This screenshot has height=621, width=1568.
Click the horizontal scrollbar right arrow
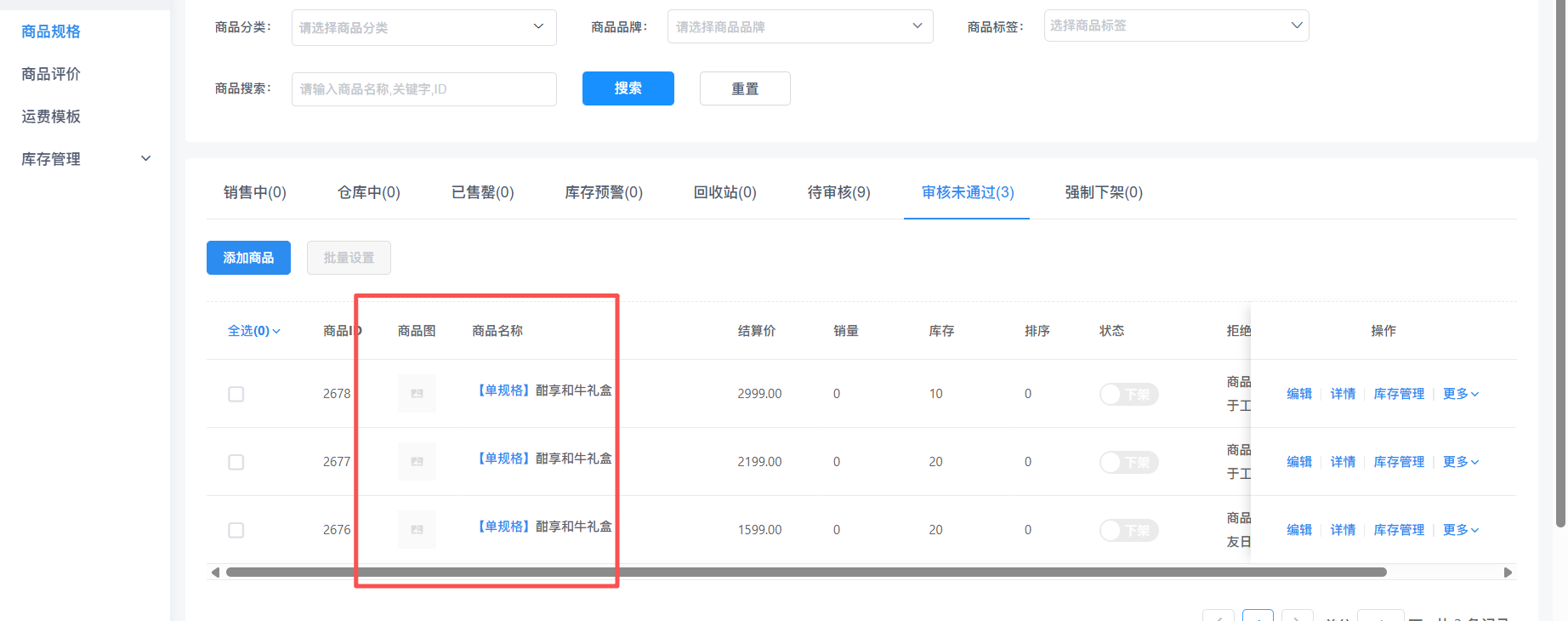(1508, 573)
